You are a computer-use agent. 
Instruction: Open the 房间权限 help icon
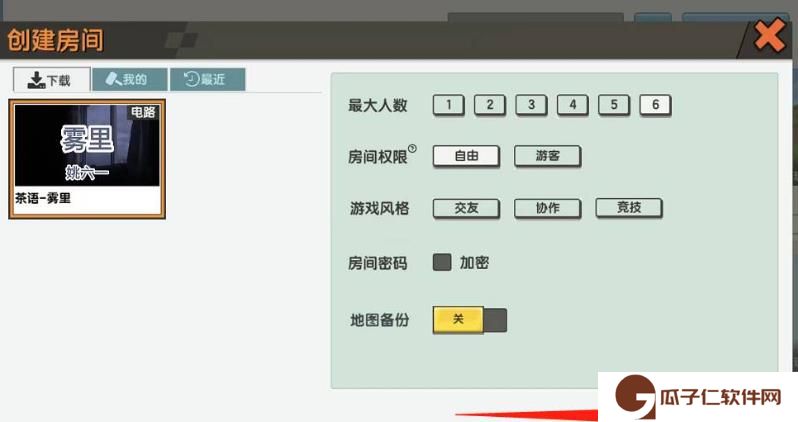pos(412,149)
